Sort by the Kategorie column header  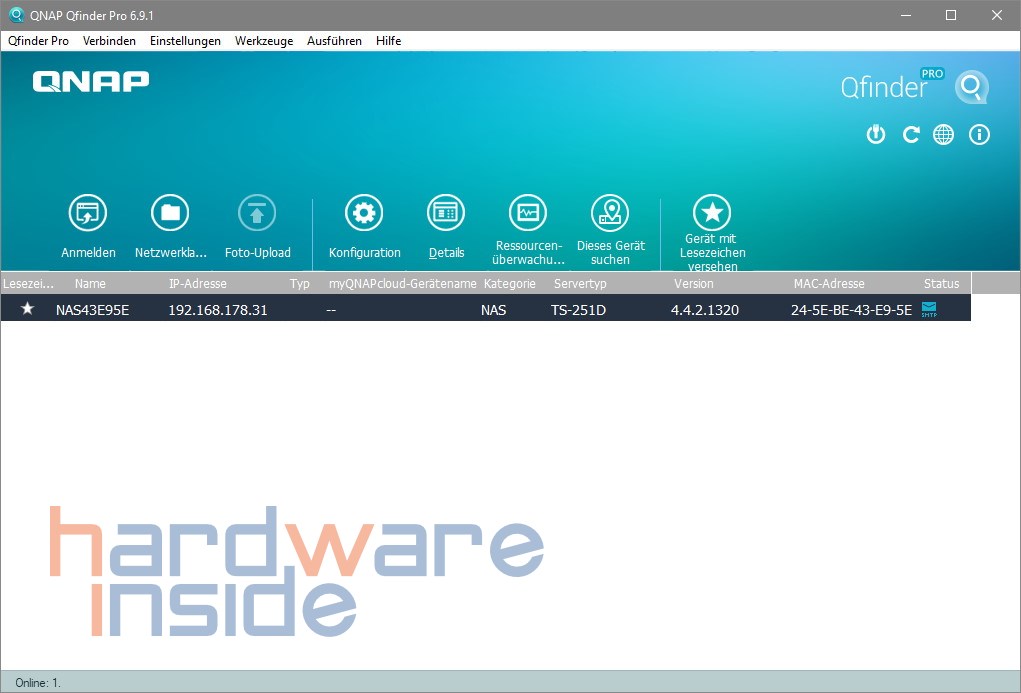(x=510, y=284)
